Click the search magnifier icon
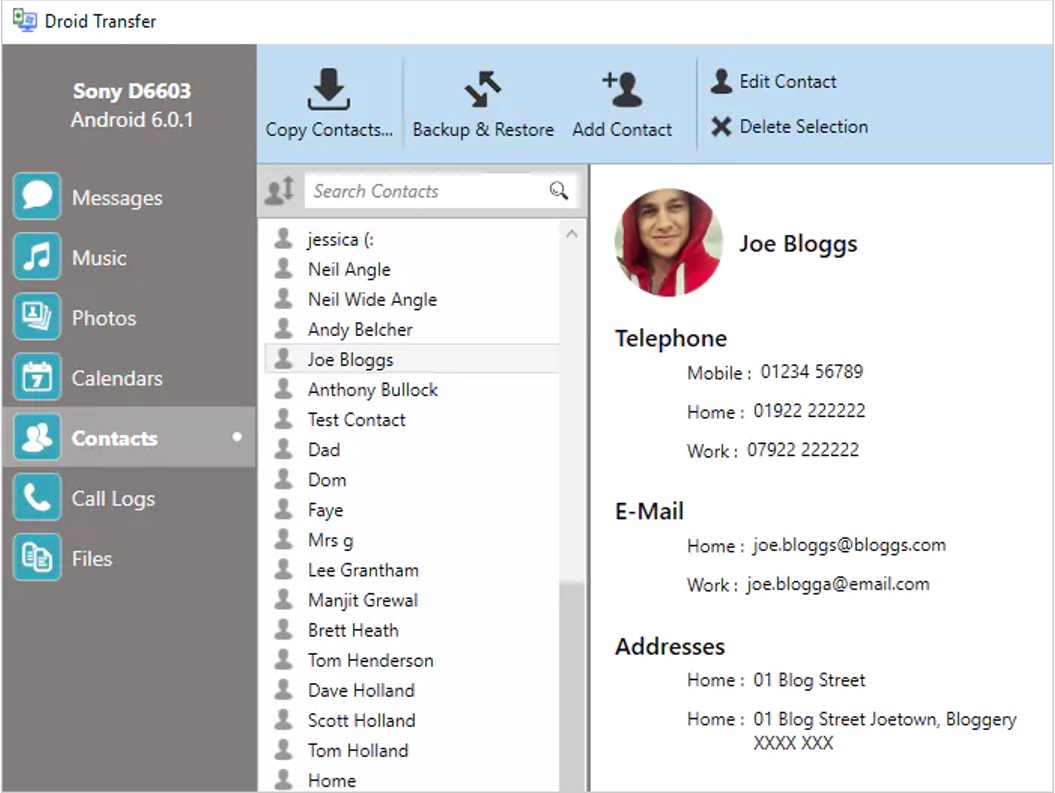This screenshot has height=793, width=1055. point(558,191)
